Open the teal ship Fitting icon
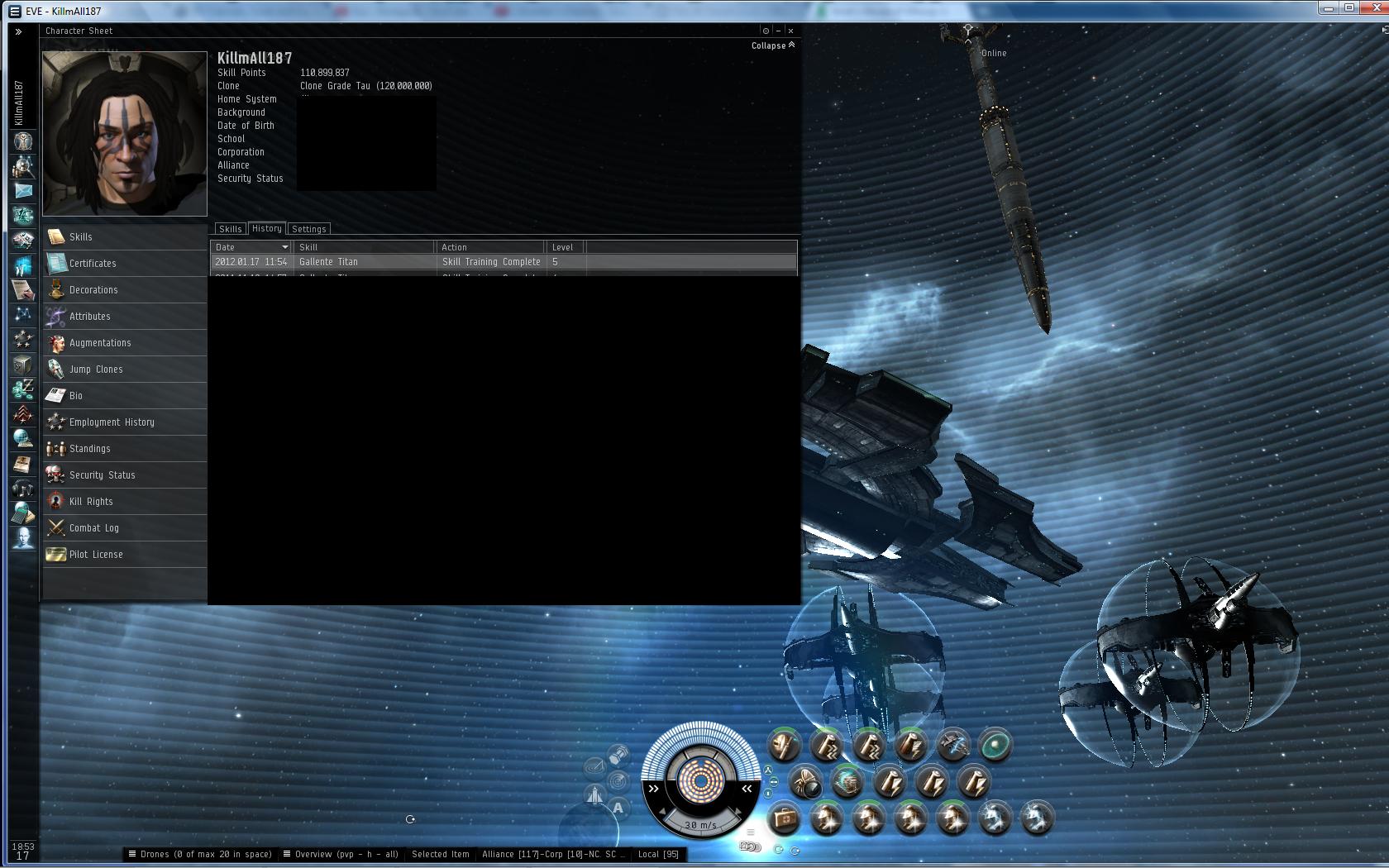The height and width of the screenshot is (868, 1389). pos(23,216)
